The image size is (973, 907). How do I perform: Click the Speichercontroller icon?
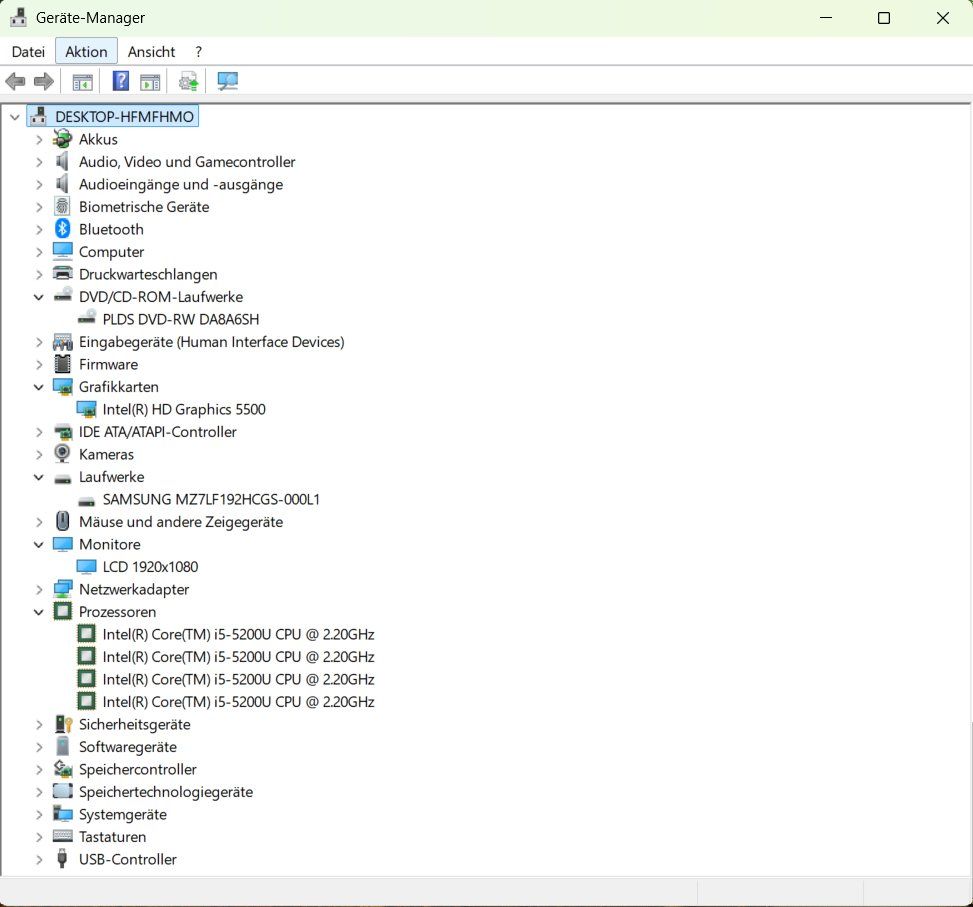click(x=62, y=769)
